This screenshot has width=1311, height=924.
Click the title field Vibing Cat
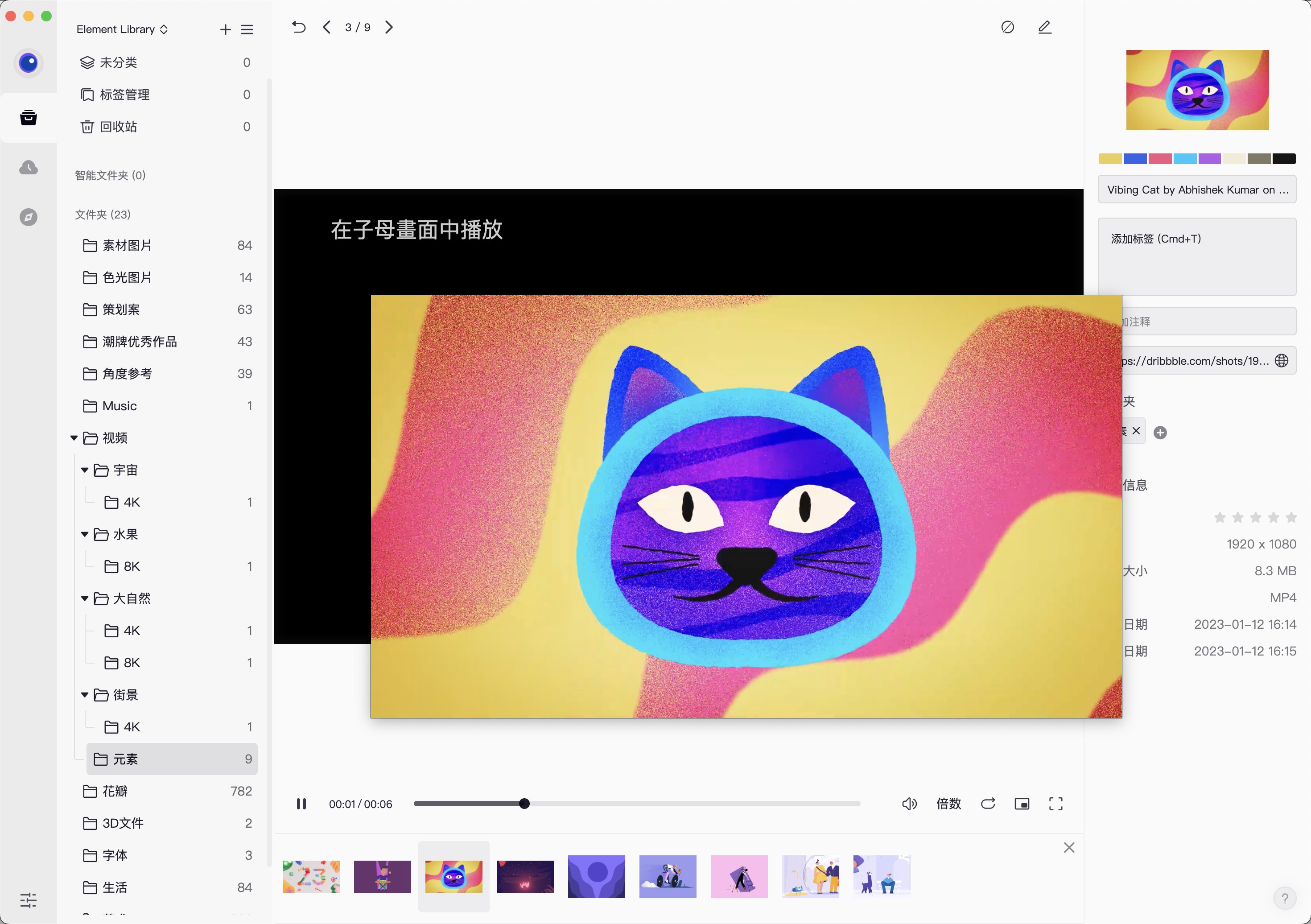point(1197,190)
